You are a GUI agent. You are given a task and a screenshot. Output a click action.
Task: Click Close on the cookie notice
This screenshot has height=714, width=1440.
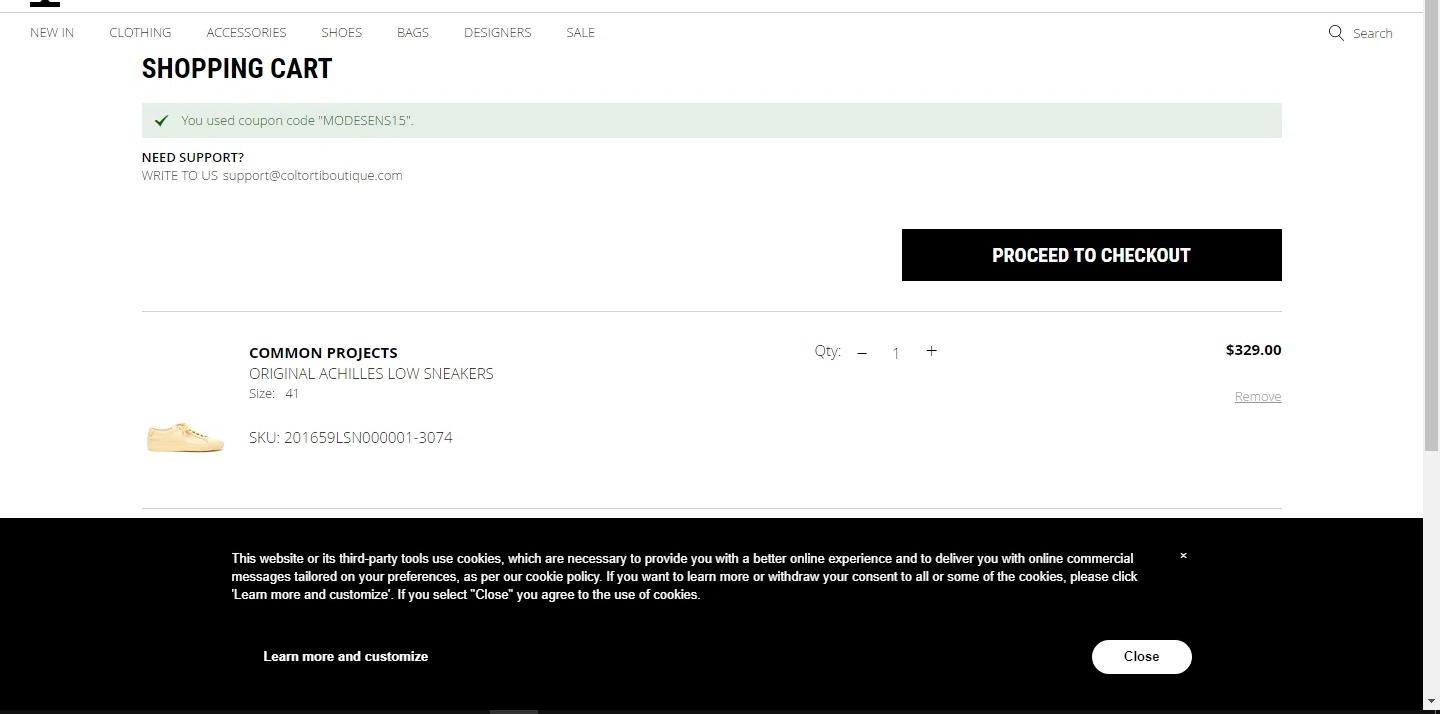[x=1141, y=657]
